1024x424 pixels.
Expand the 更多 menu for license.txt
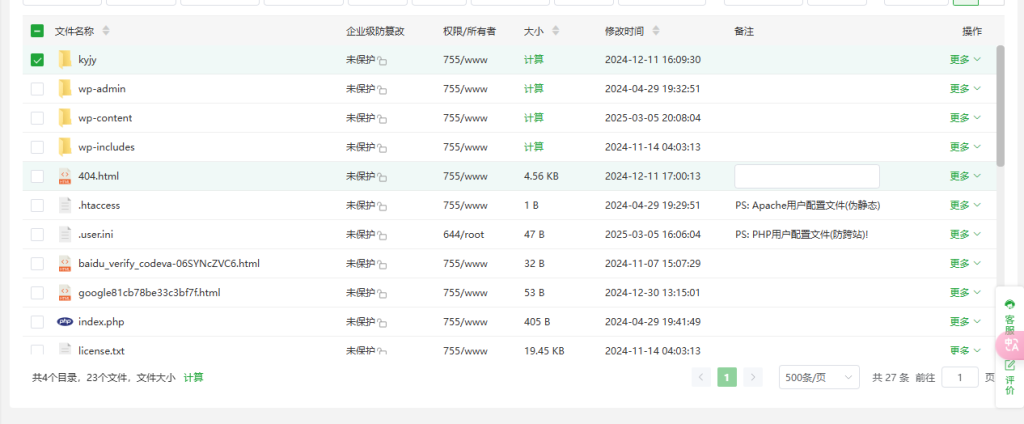click(x=964, y=351)
